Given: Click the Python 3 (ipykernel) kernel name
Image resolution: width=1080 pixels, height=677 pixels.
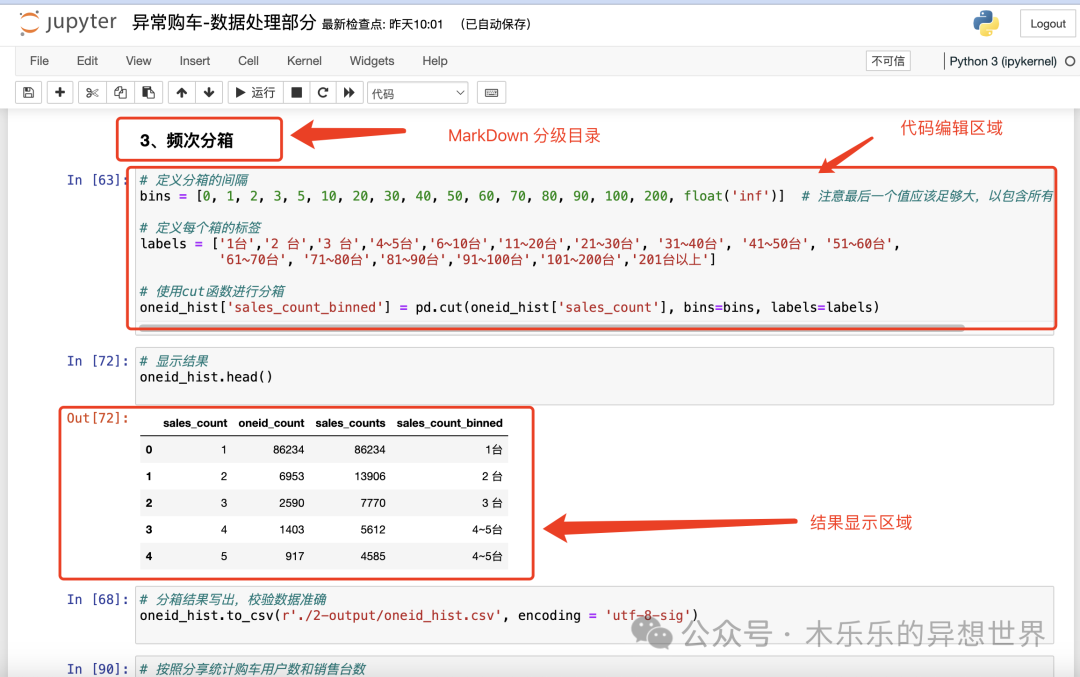Looking at the screenshot, I should 1003,61.
